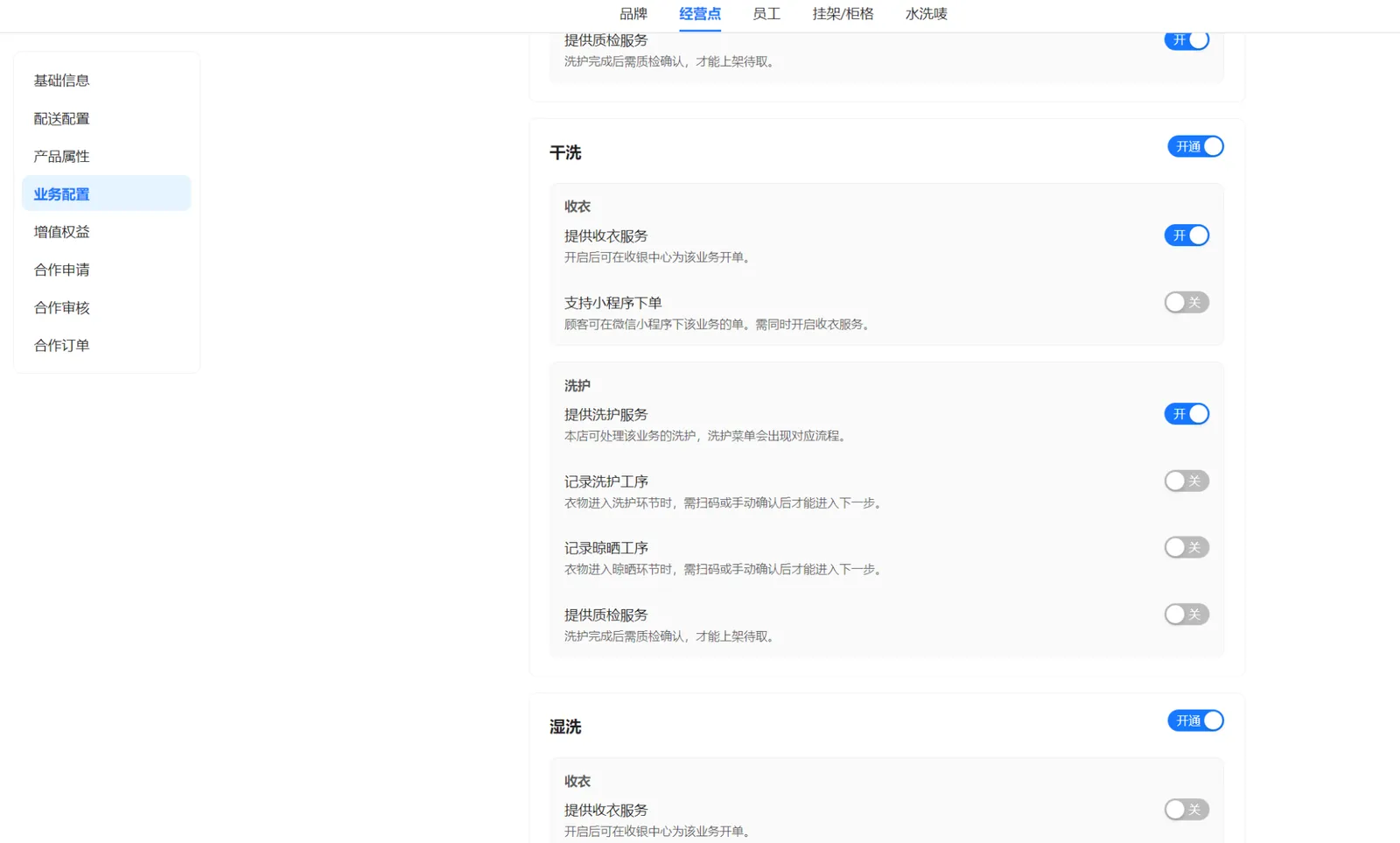Open the 挂架/柜格 tab
Viewport: 1400px width, 843px height.
(843, 14)
